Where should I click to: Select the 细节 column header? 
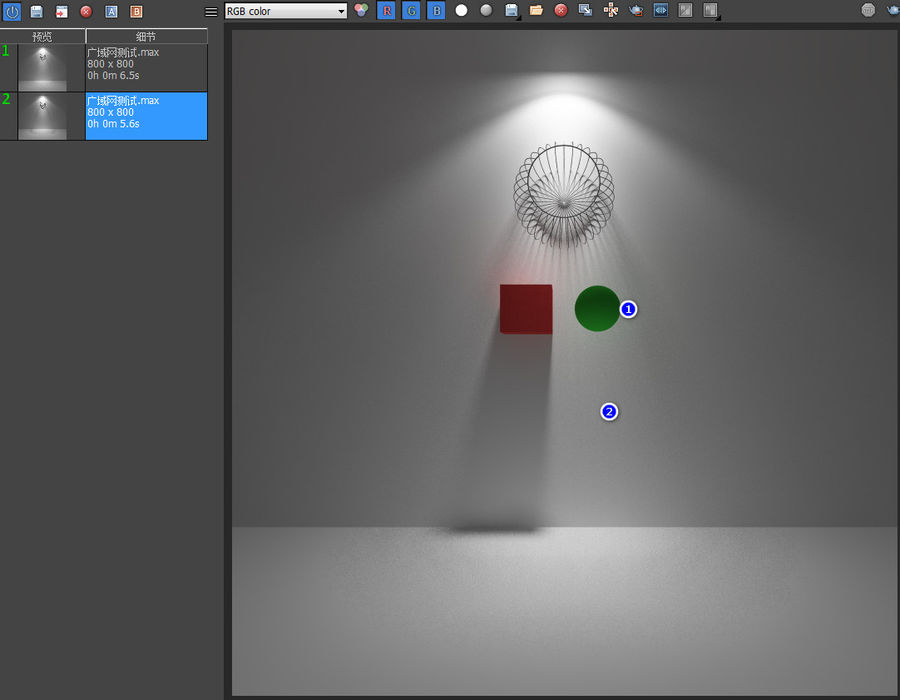pyautogui.click(x=146, y=36)
